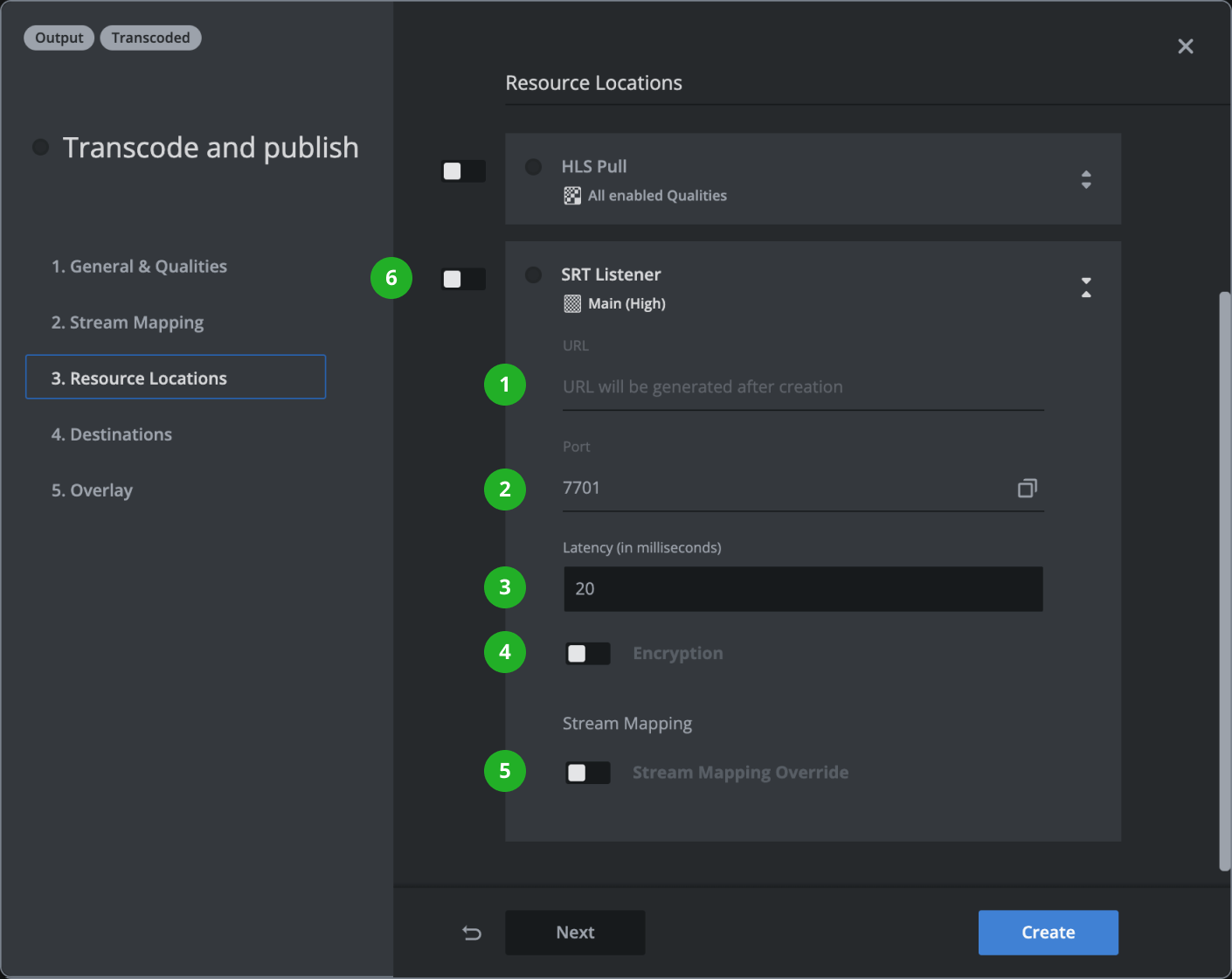The height and width of the screenshot is (979, 1232).
Task: Collapse the SRT Listener panel
Action: pos(1086,287)
